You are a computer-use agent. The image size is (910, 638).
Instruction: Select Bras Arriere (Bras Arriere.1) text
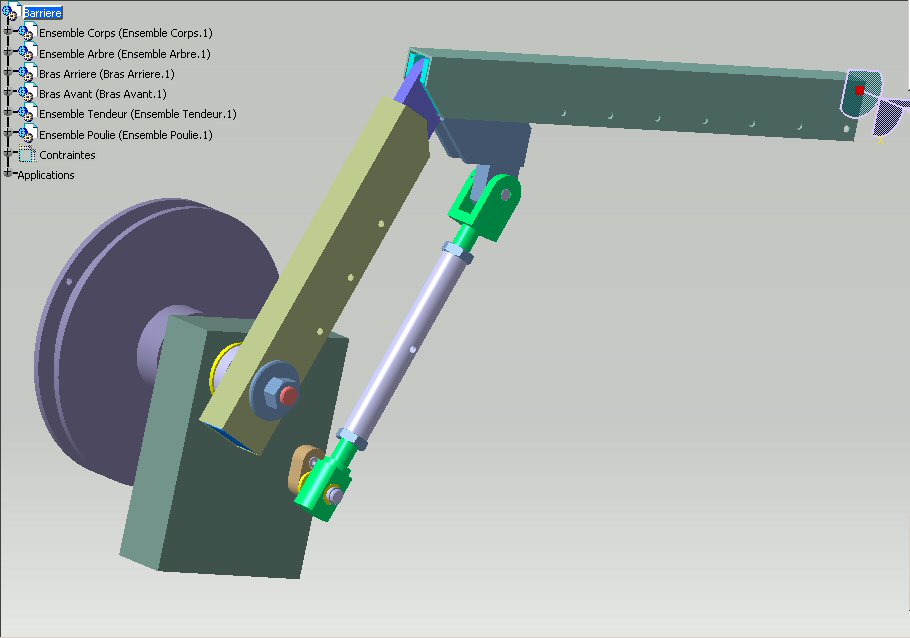pyautogui.click(x=106, y=74)
